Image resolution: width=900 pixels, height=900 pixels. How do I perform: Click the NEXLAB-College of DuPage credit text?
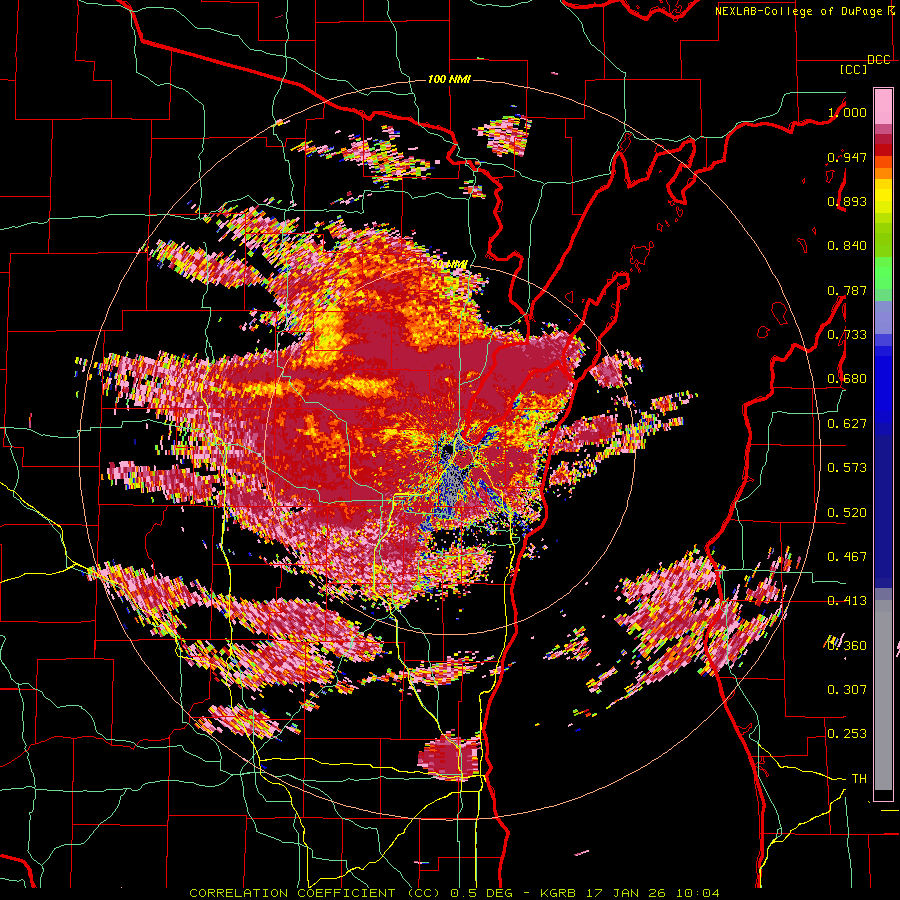[800, 11]
